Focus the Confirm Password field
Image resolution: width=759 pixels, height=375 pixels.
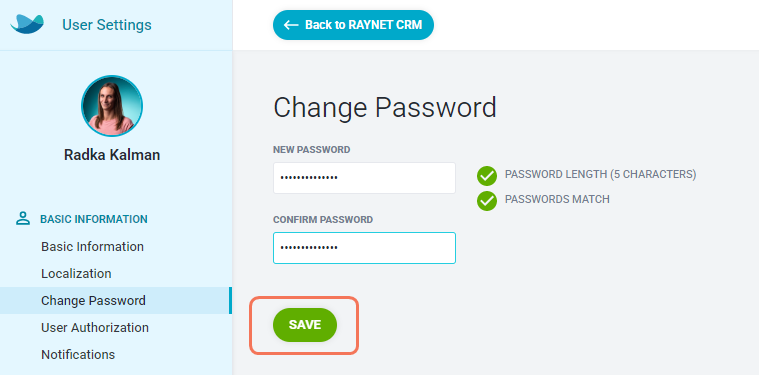364,248
